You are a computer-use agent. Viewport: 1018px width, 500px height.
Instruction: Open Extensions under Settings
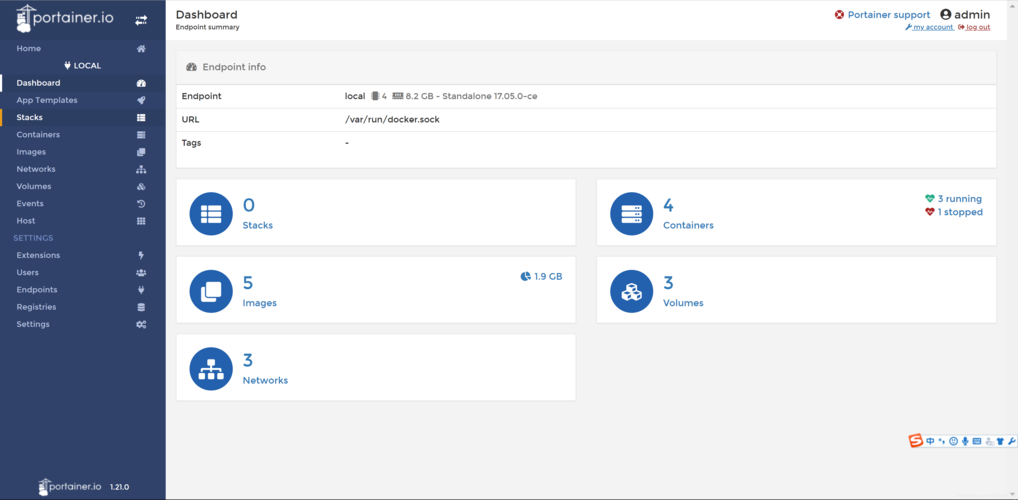(38, 255)
